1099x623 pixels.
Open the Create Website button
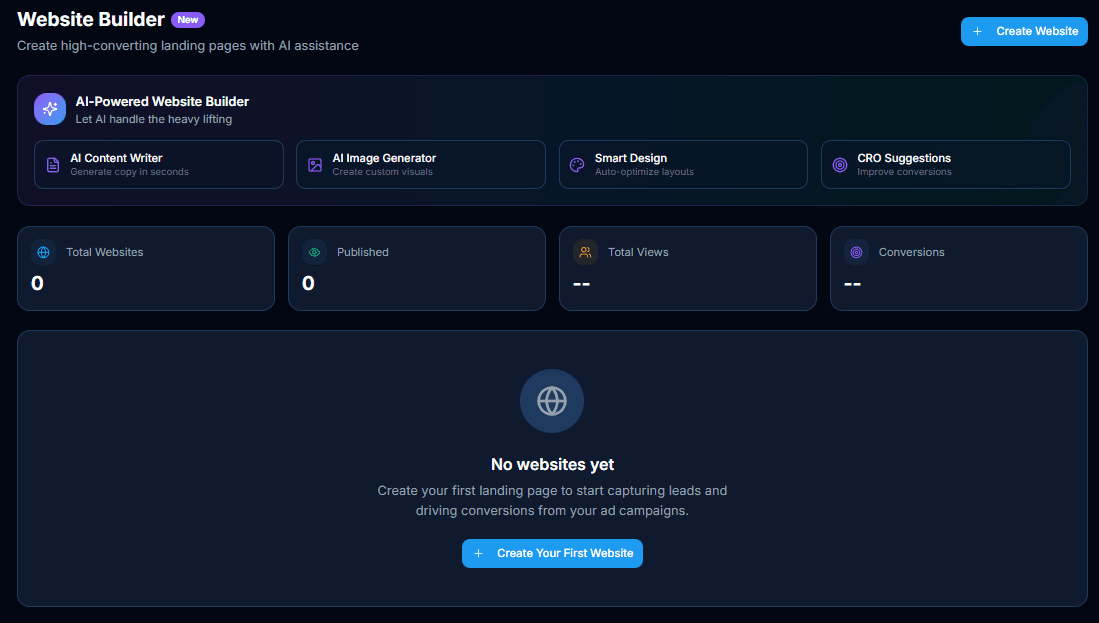[1023, 31]
